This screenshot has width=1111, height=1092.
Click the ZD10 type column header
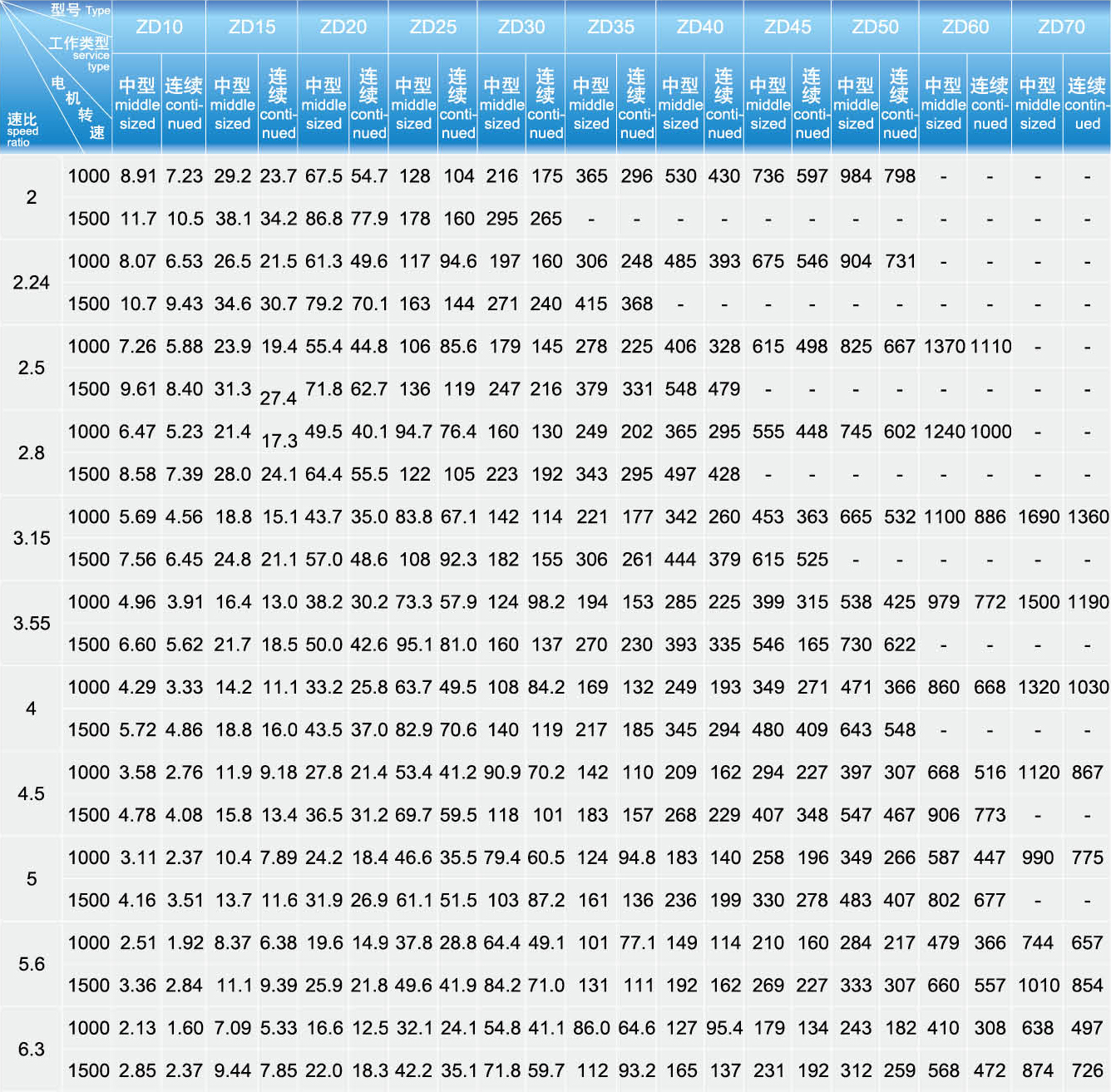pos(159,27)
